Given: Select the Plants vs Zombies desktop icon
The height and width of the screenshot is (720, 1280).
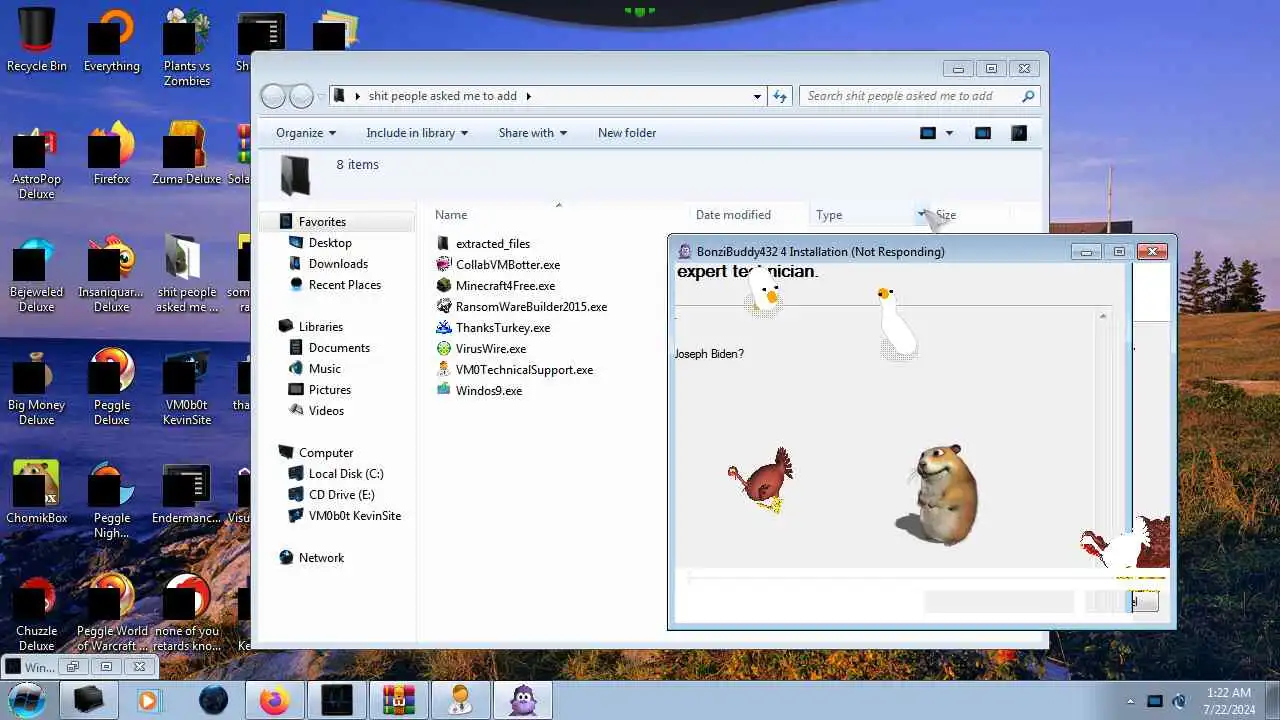Looking at the screenshot, I should (186, 47).
